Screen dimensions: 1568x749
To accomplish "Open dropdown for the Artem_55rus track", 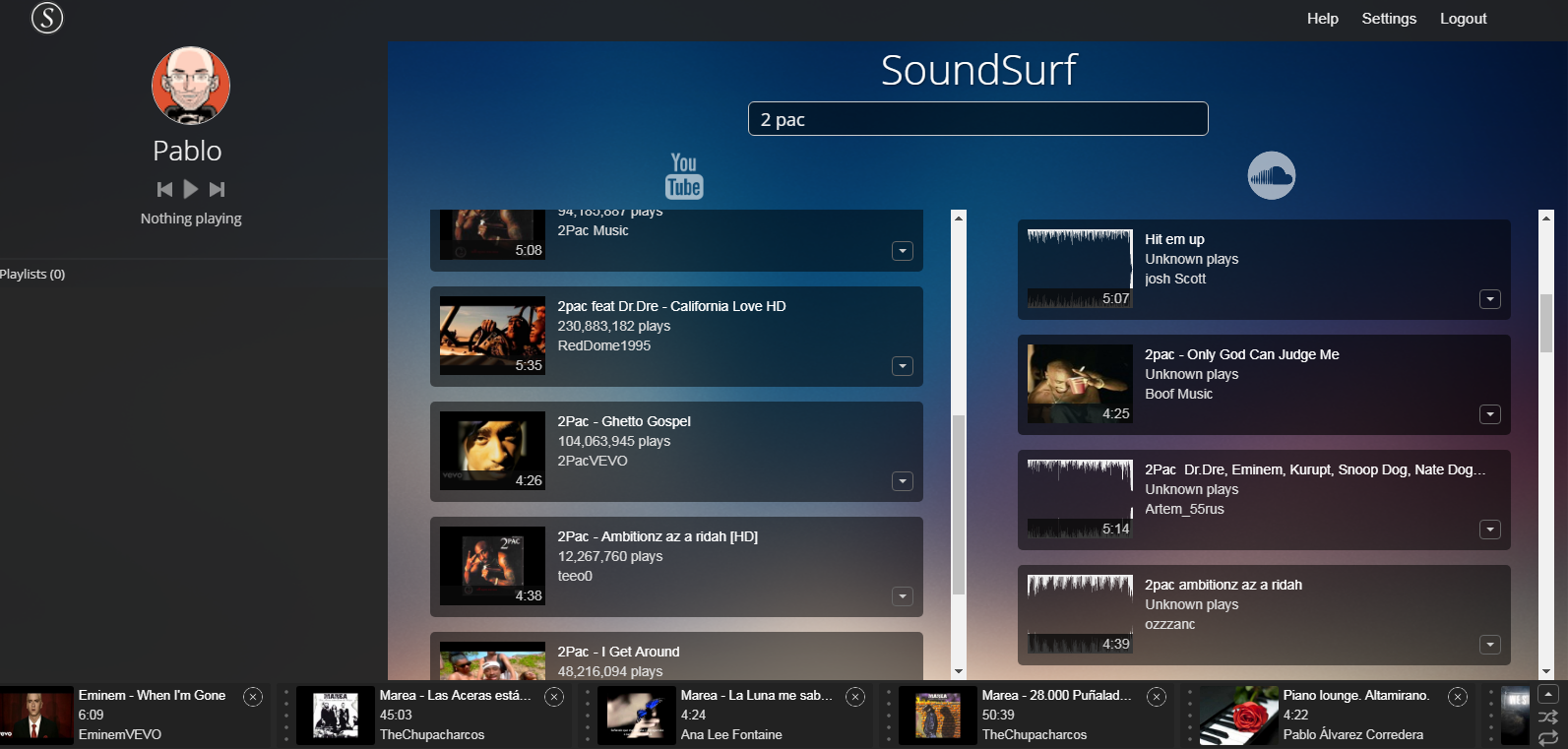I will [1490, 530].
